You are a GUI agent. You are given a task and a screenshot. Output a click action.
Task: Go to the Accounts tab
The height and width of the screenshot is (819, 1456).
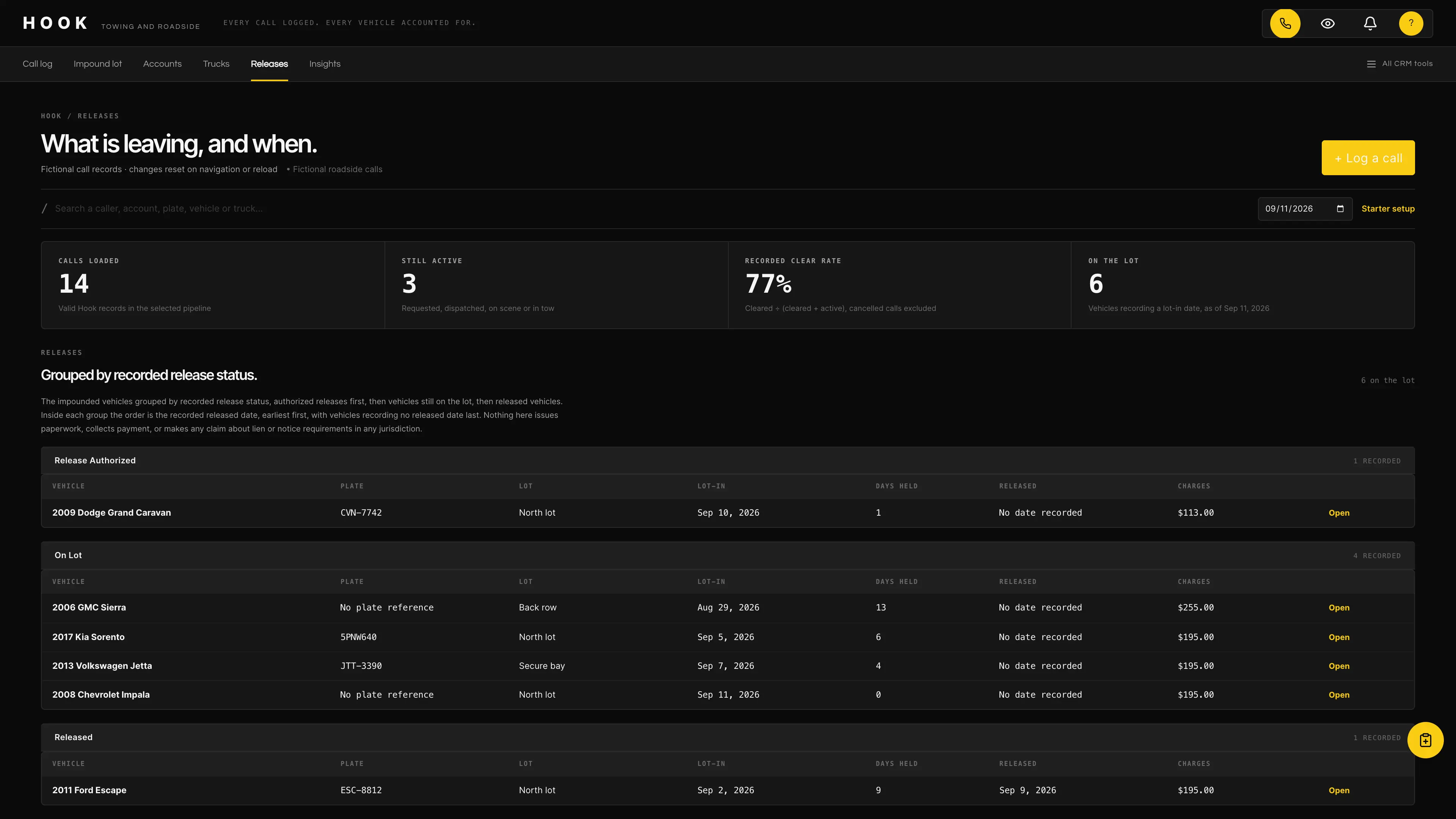pyautogui.click(x=162, y=64)
